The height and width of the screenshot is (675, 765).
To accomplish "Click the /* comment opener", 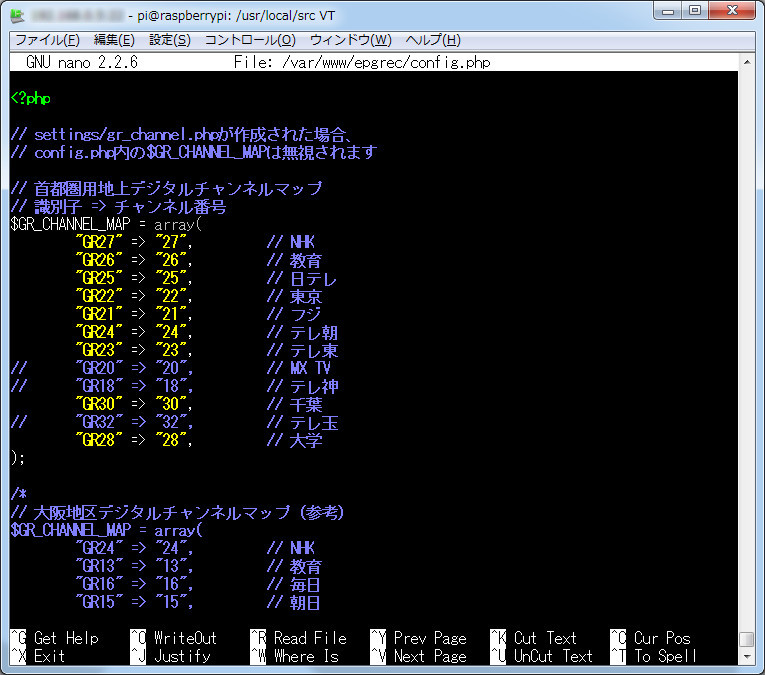I will pyautogui.click(x=19, y=494).
